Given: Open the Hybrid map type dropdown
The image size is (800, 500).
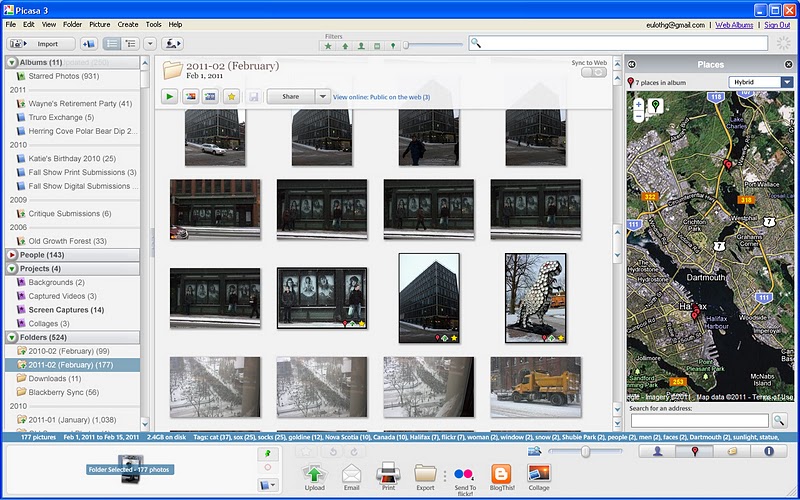Looking at the screenshot, I should [761, 82].
